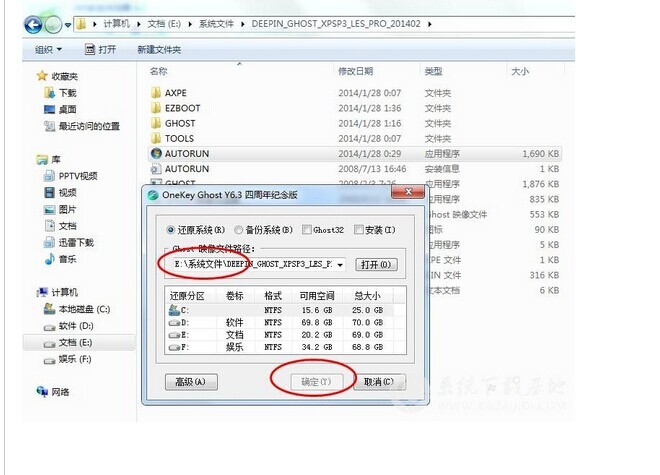The image size is (660, 475).
Task: Select 备份系统(B) radio button
Action: tap(239, 230)
